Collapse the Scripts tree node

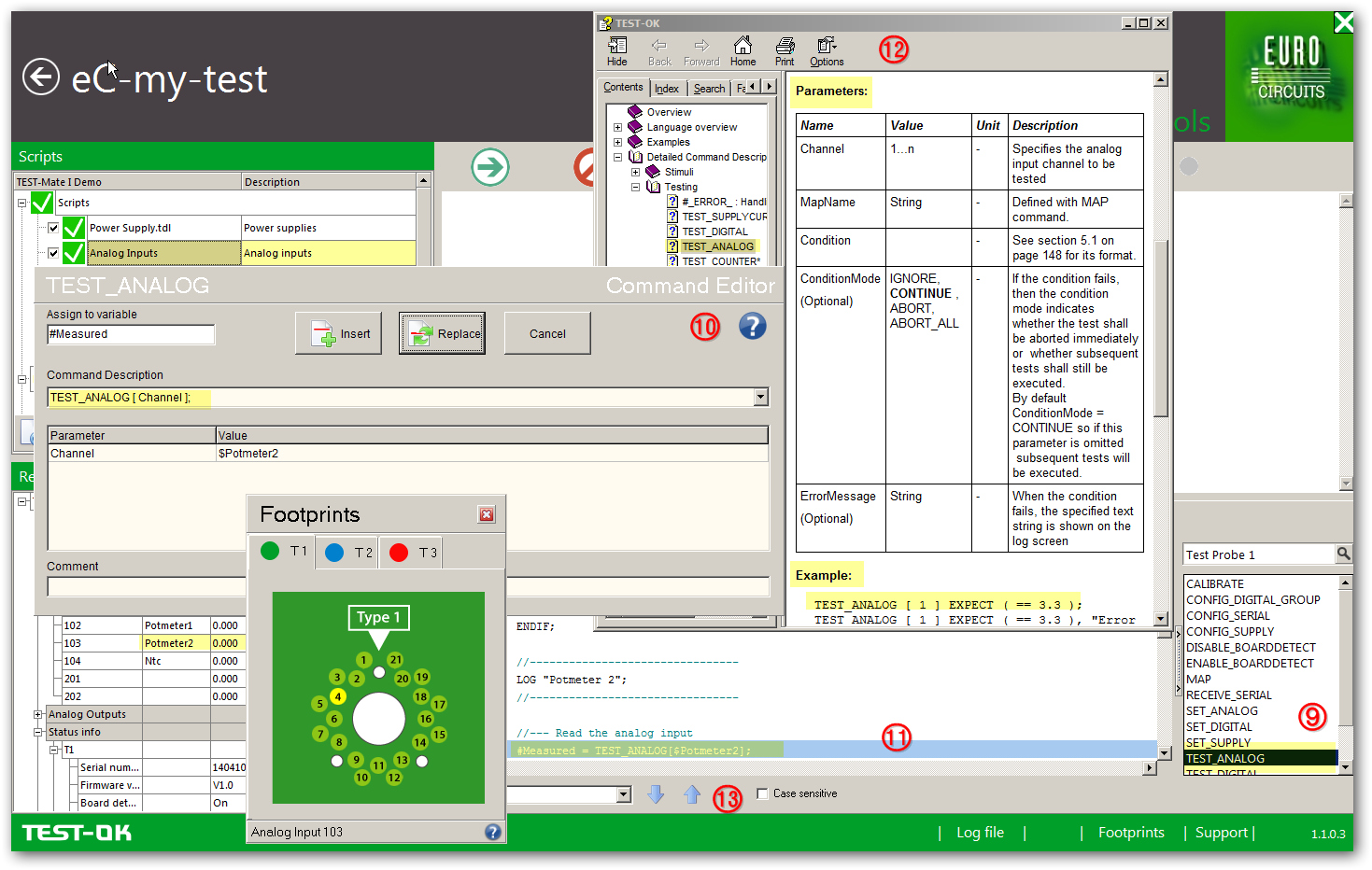click(21, 203)
